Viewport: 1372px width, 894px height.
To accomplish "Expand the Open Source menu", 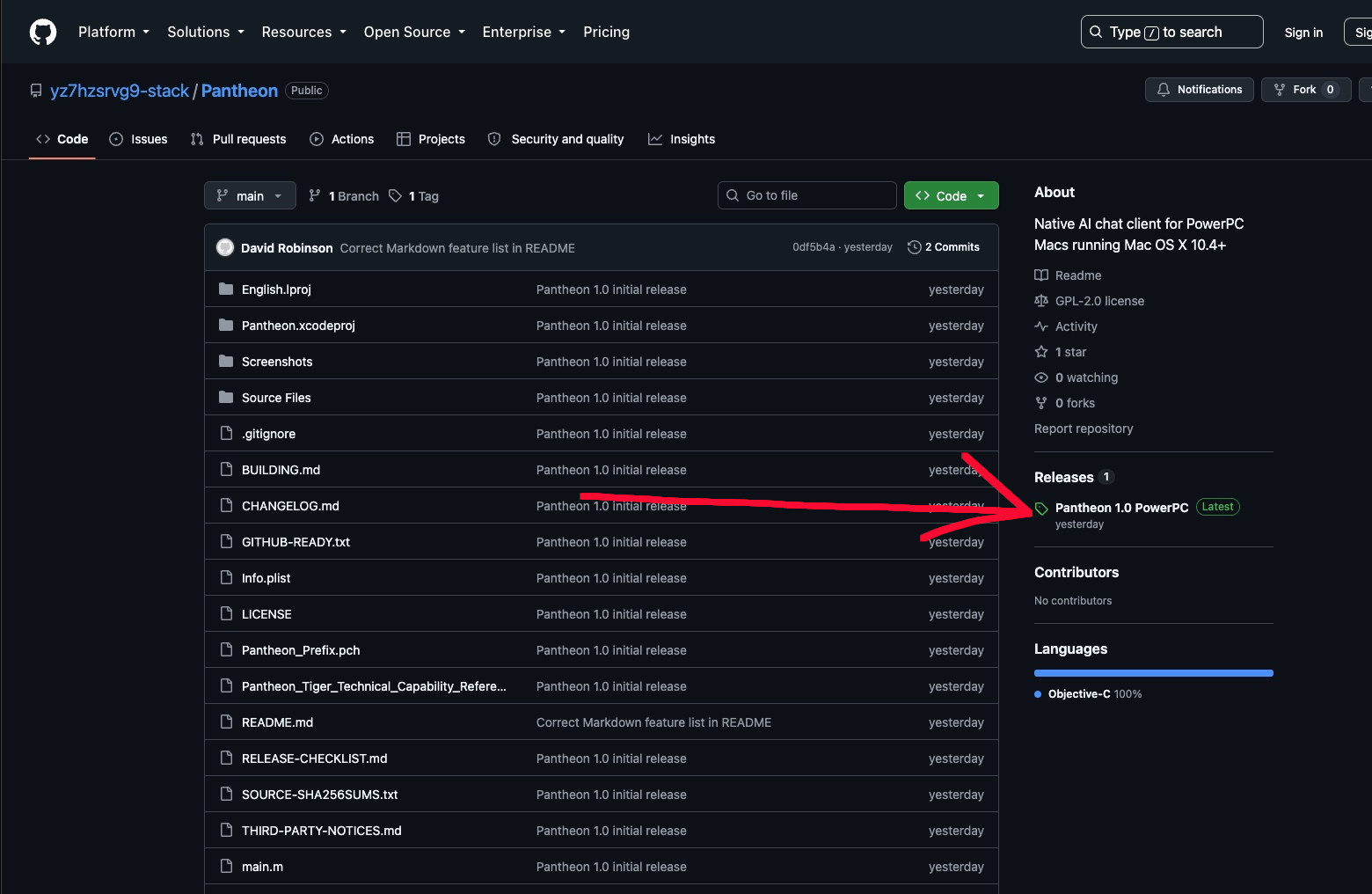I will click(414, 32).
